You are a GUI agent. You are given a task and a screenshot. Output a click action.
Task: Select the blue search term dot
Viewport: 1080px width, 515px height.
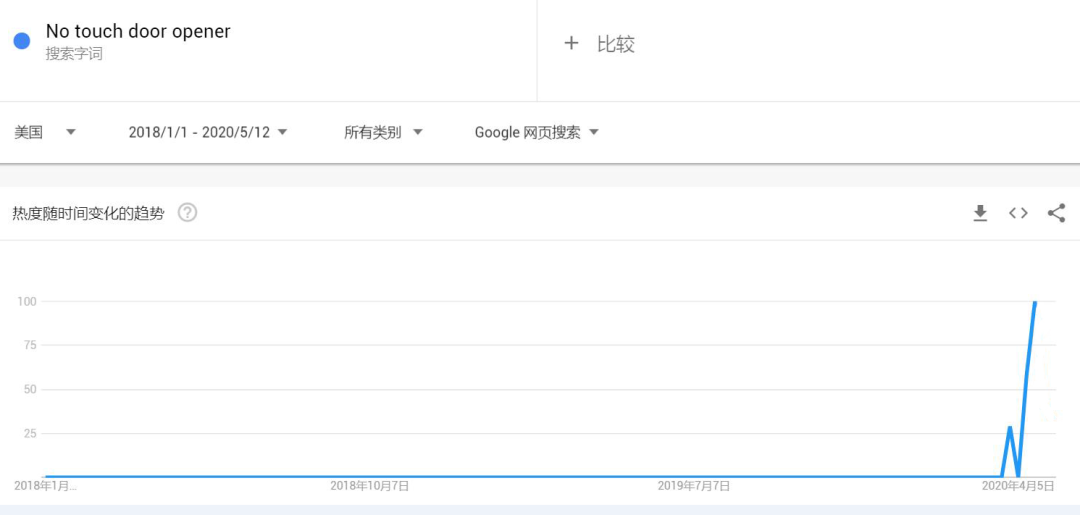[x=22, y=41]
